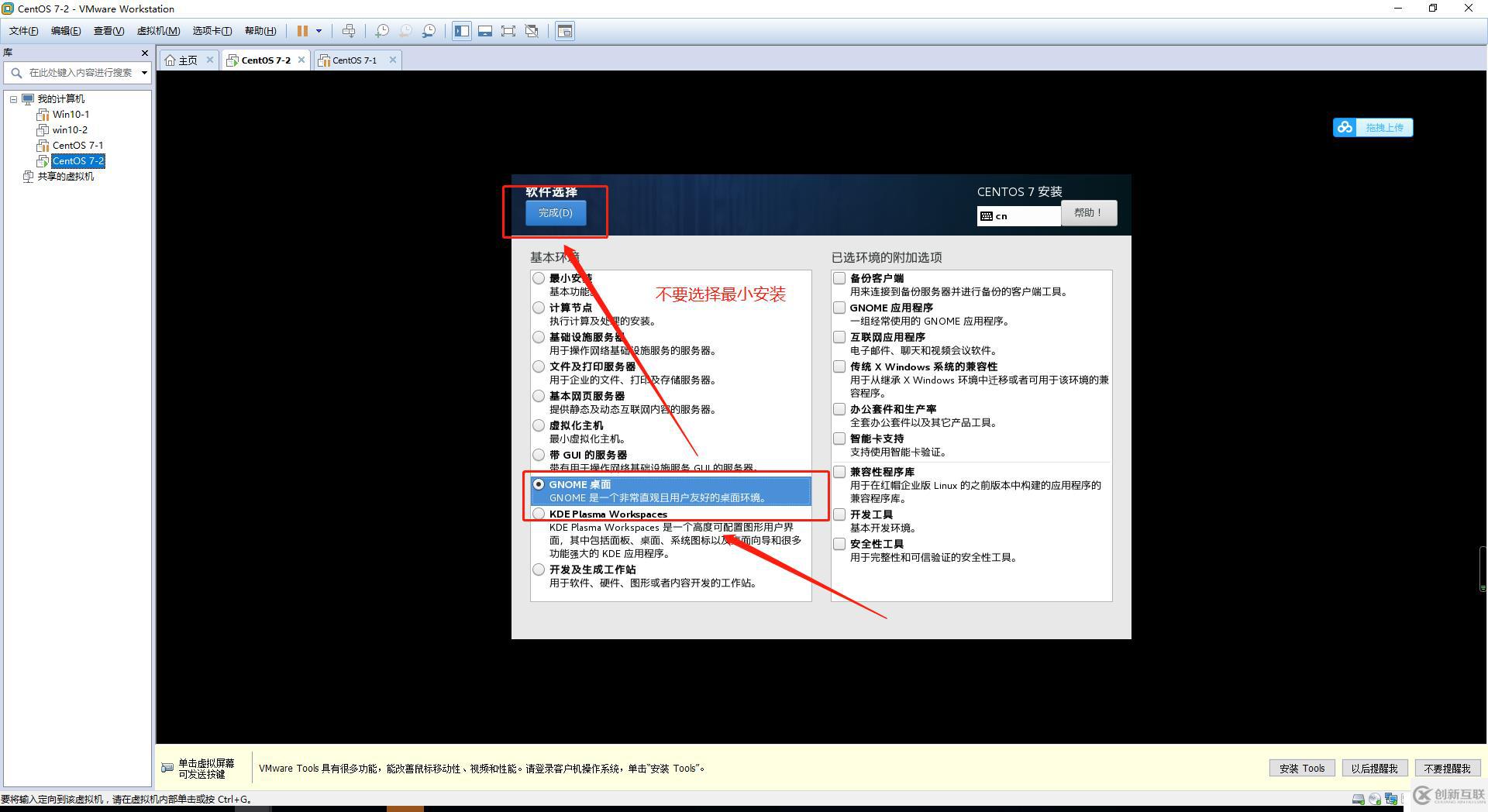Select the 基本网页服务器 radio button
This screenshot has height=812, width=1488.
click(x=539, y=396)
